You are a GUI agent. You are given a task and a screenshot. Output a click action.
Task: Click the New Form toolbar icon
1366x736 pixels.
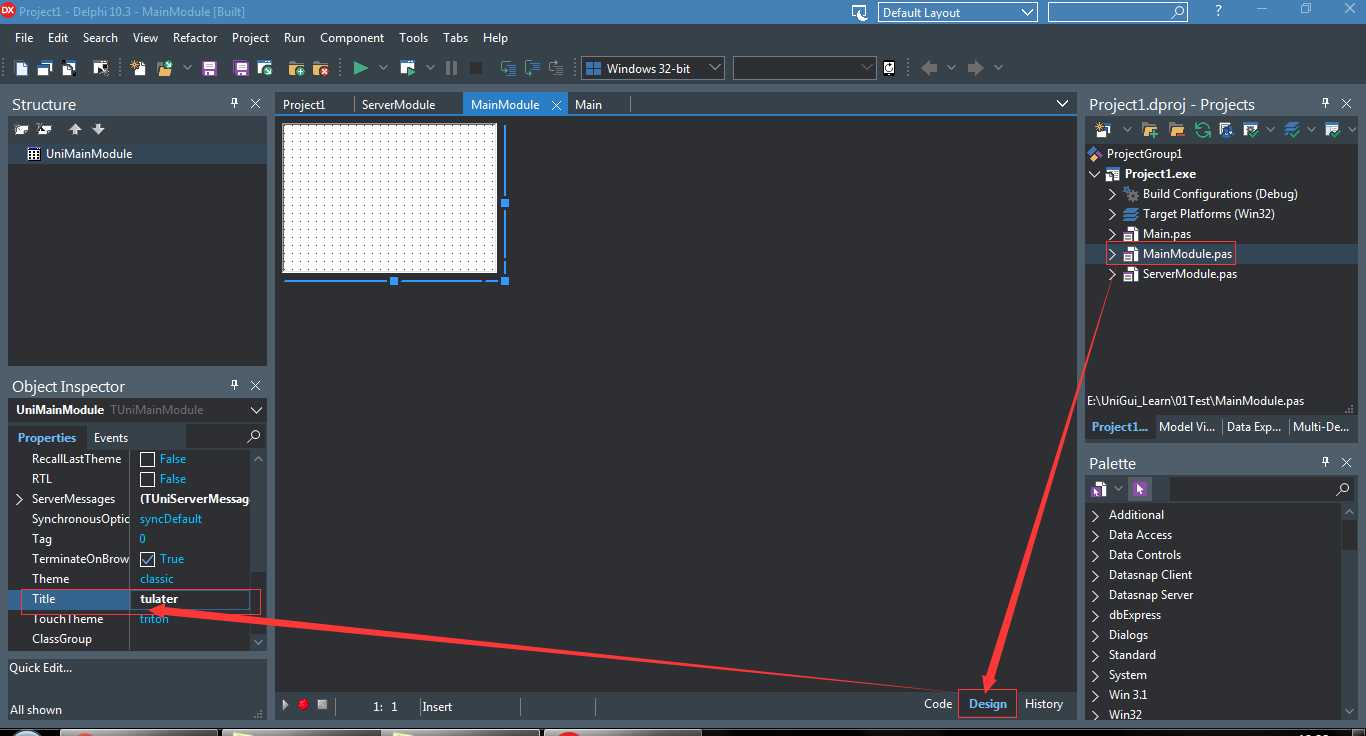pyautogui.click(x=101, y=68)
